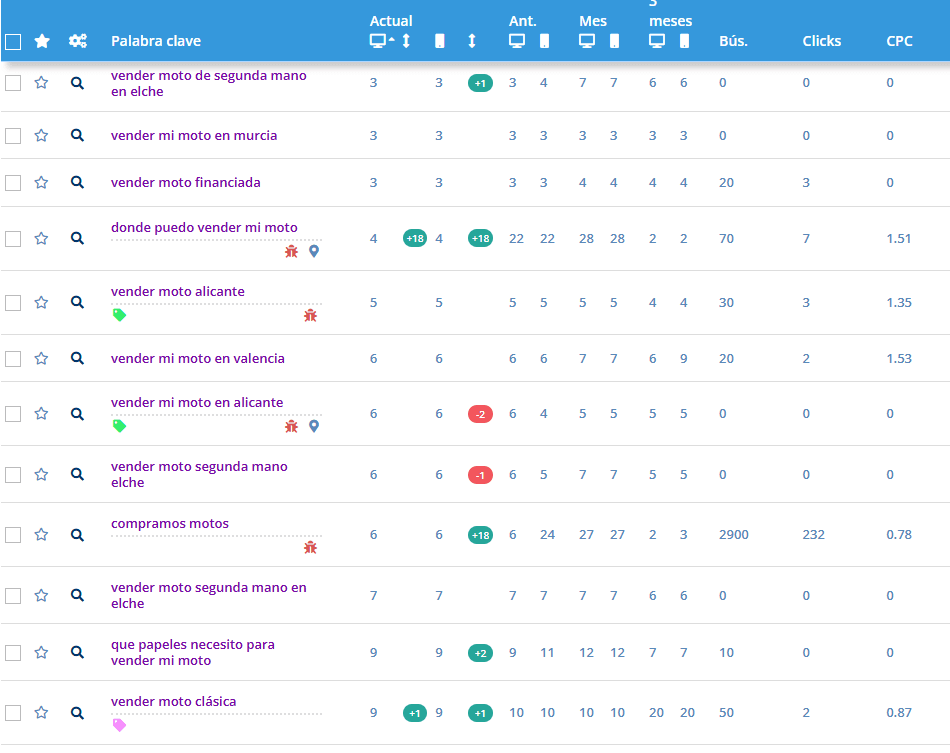Click the green tag under "vender moto alicante"
This screenshot has height=753, width=950.
point(119,315)
